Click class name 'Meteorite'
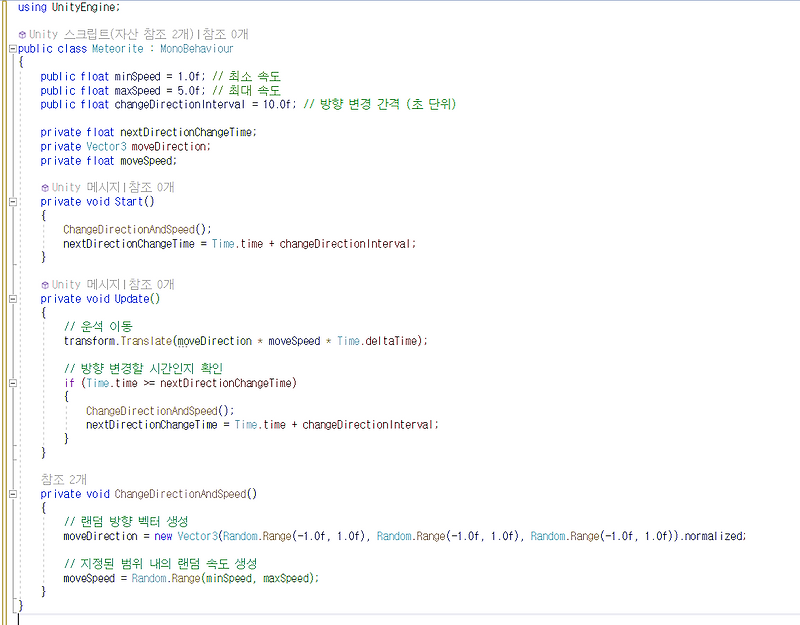Viewport: 800px width, 625px height. pos(118,48)
